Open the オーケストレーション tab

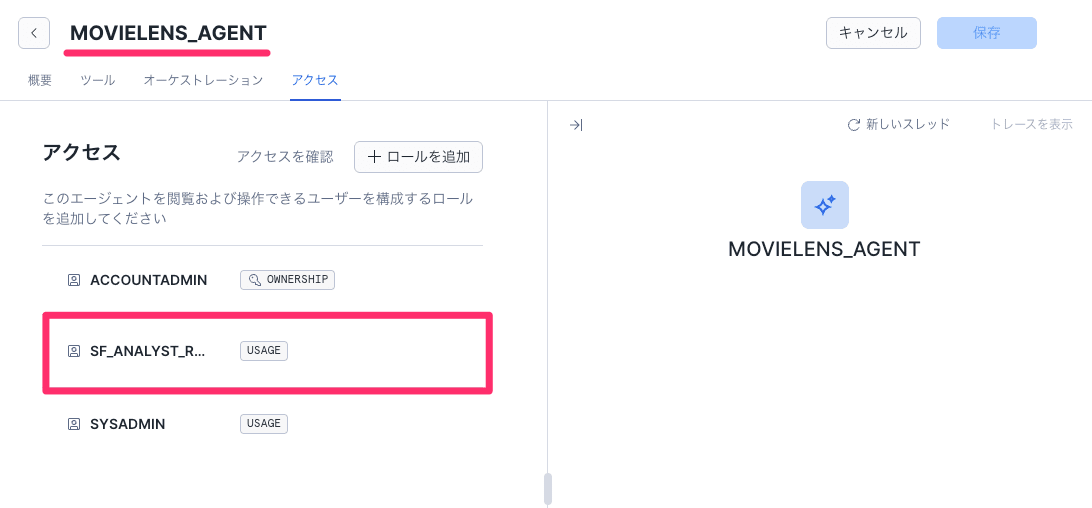(x=203, y=80)
